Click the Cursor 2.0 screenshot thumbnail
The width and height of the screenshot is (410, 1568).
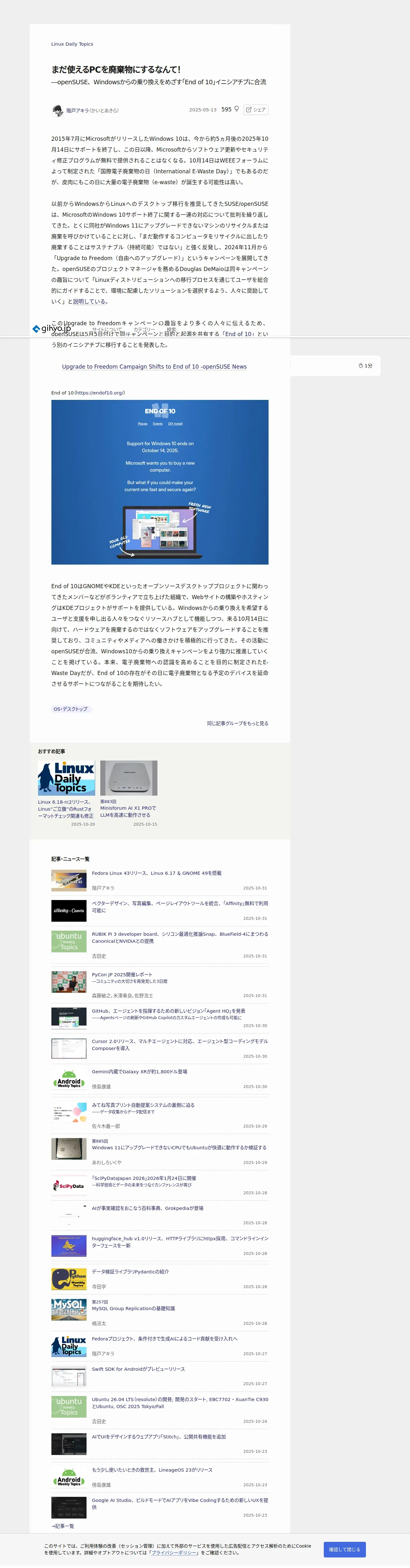tap(69, 1048)
